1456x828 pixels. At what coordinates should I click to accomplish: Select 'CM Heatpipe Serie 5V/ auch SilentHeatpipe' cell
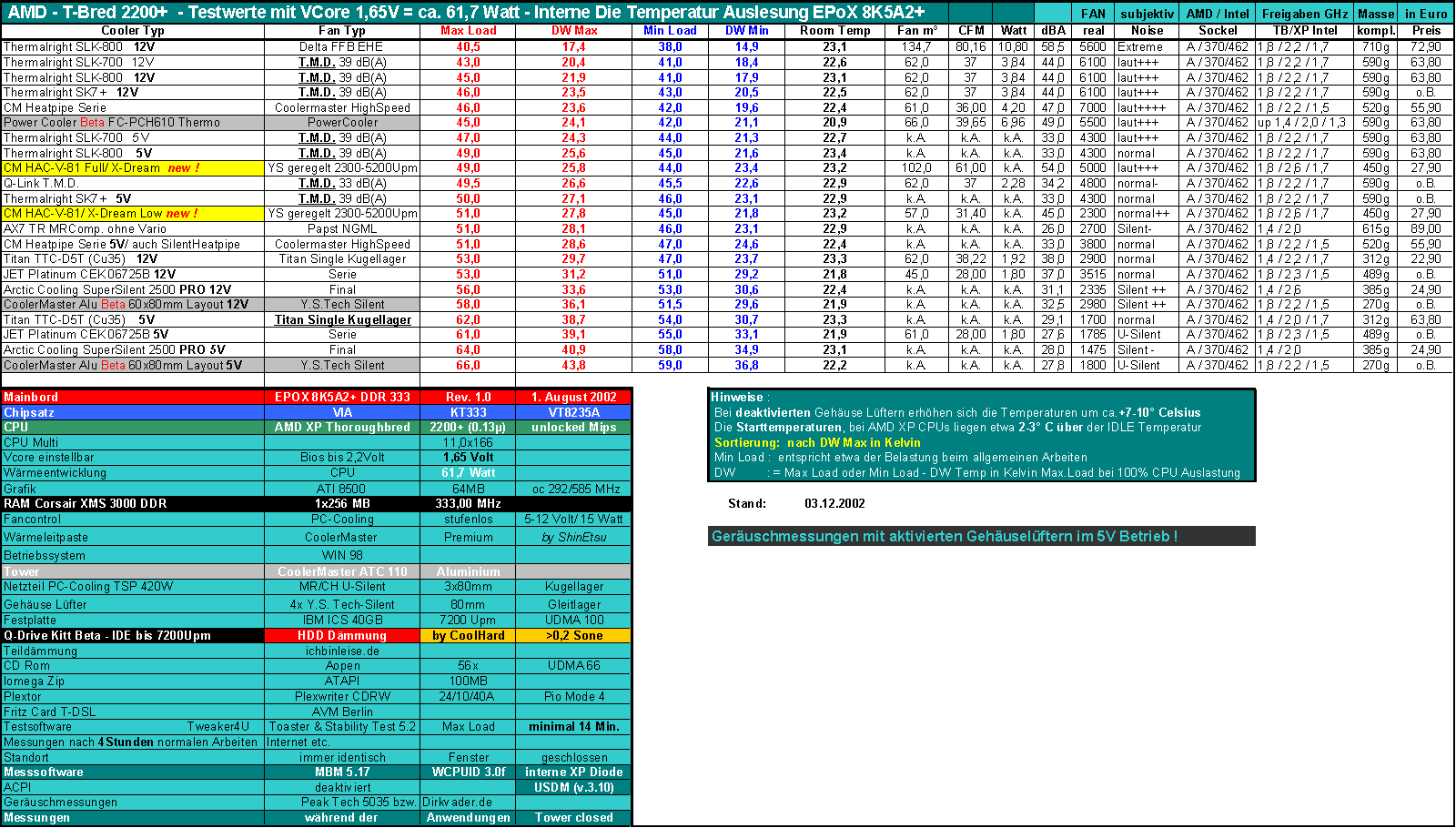pyautogui.click(x=133, y=245)
